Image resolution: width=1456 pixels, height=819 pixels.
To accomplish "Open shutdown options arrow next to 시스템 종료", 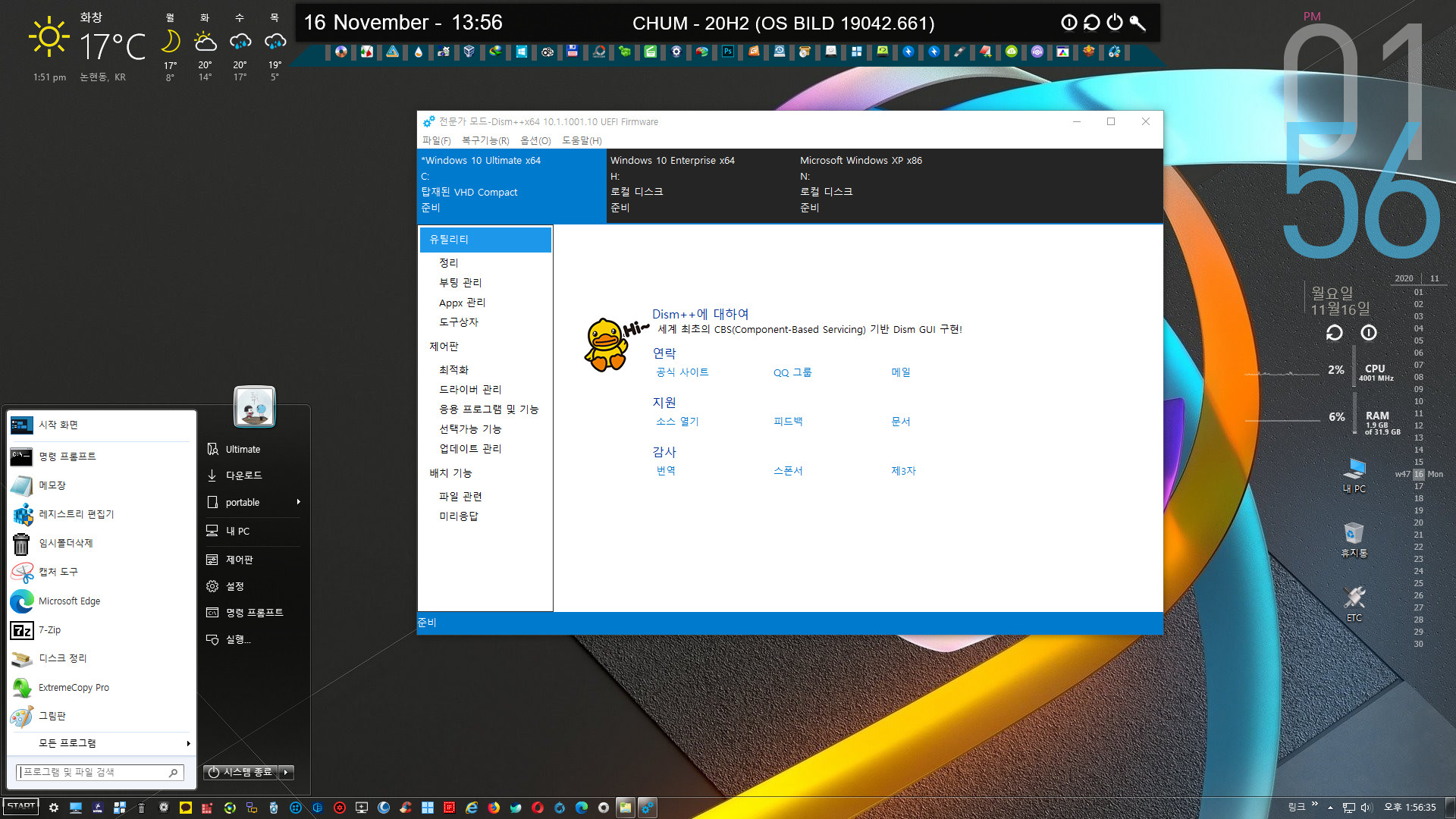I will (x=286, y=772).
